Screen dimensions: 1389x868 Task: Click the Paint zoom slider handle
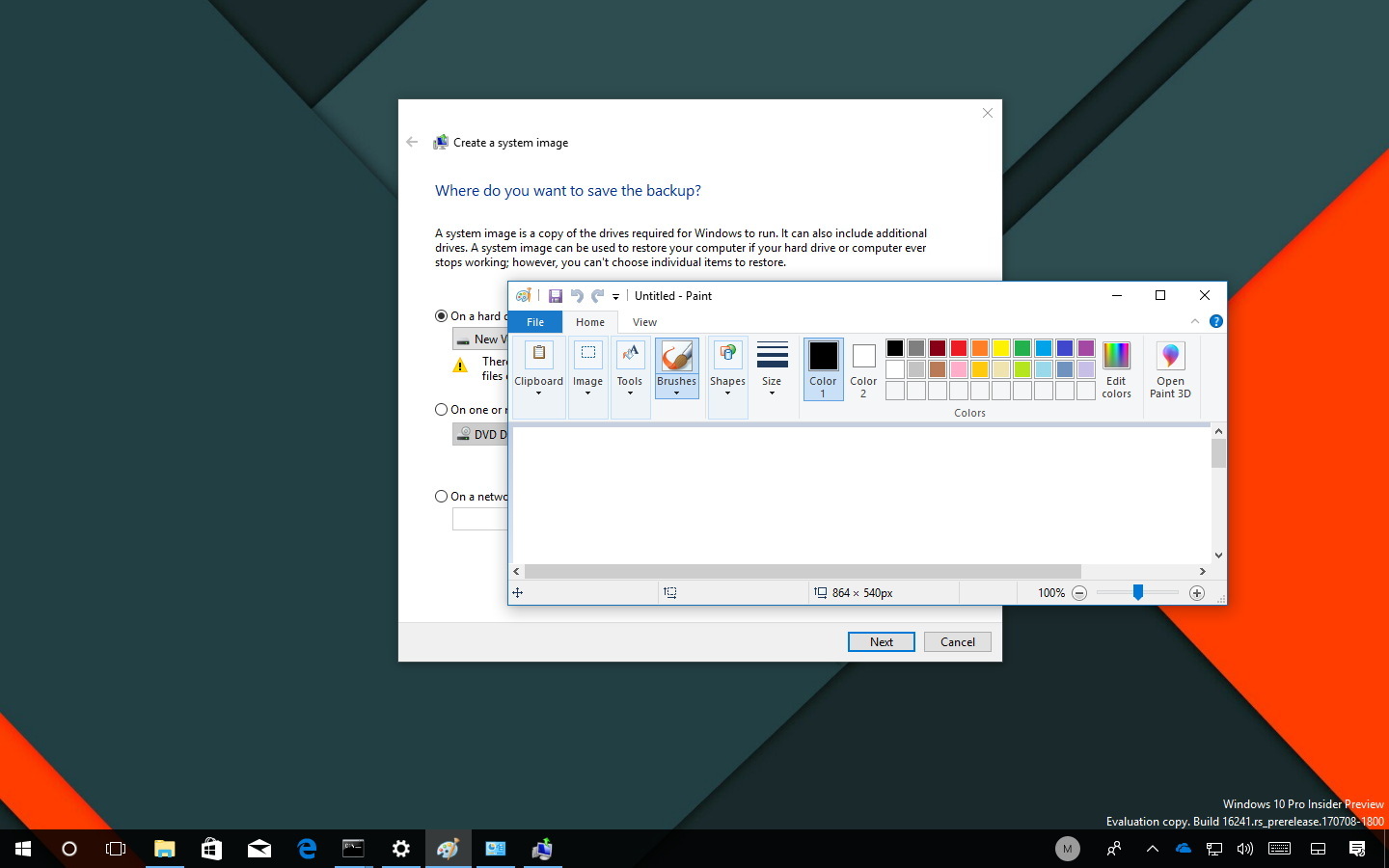[1138, 592]
